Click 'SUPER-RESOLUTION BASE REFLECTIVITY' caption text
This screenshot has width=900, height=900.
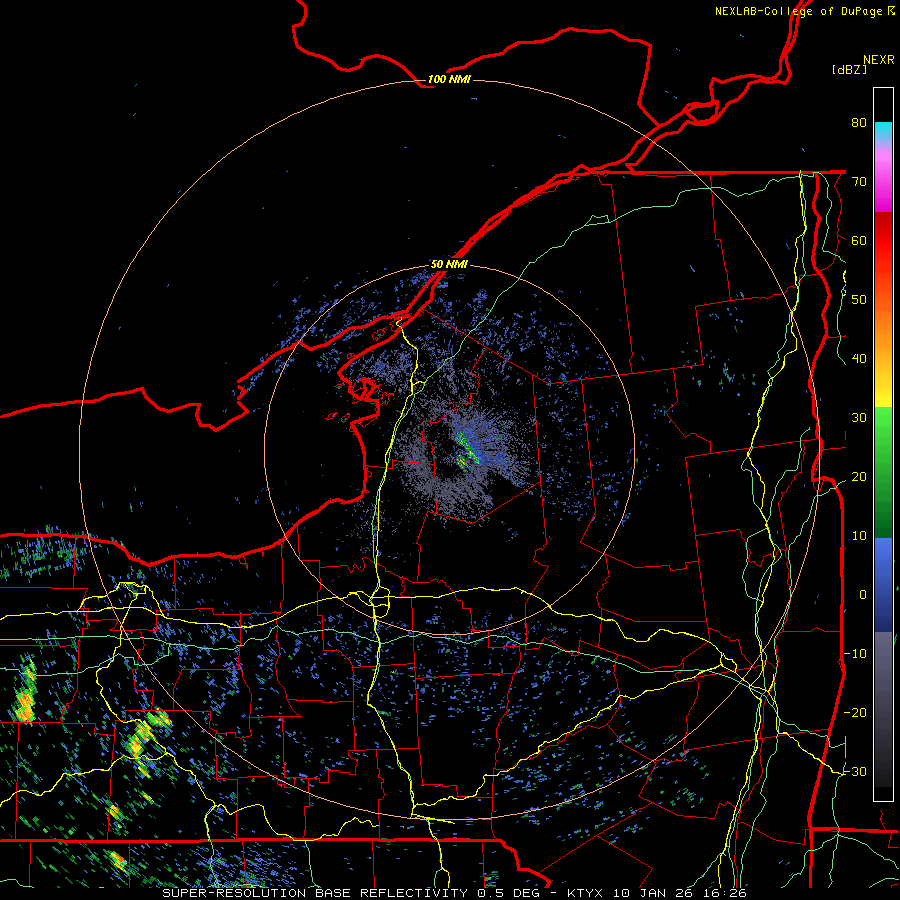tap(315, 893)
